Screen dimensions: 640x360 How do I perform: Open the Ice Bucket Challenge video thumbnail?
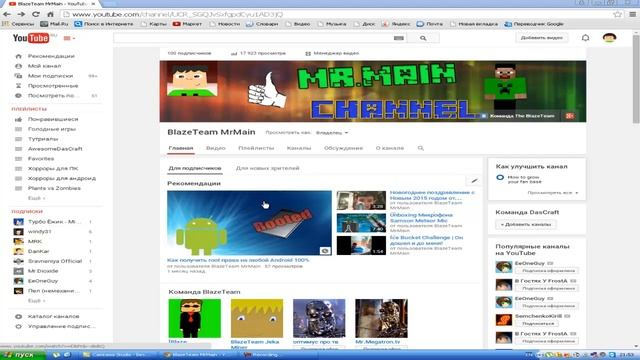361,246
